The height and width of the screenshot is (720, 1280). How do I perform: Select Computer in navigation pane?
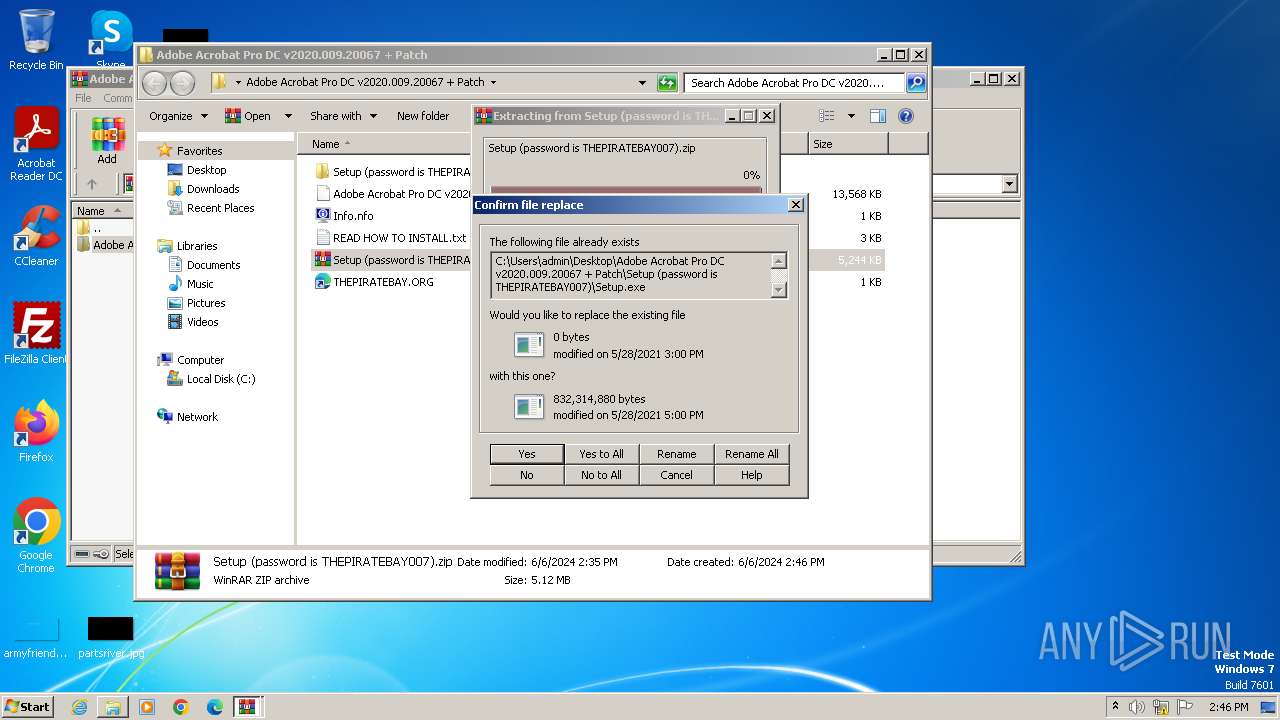200,360
